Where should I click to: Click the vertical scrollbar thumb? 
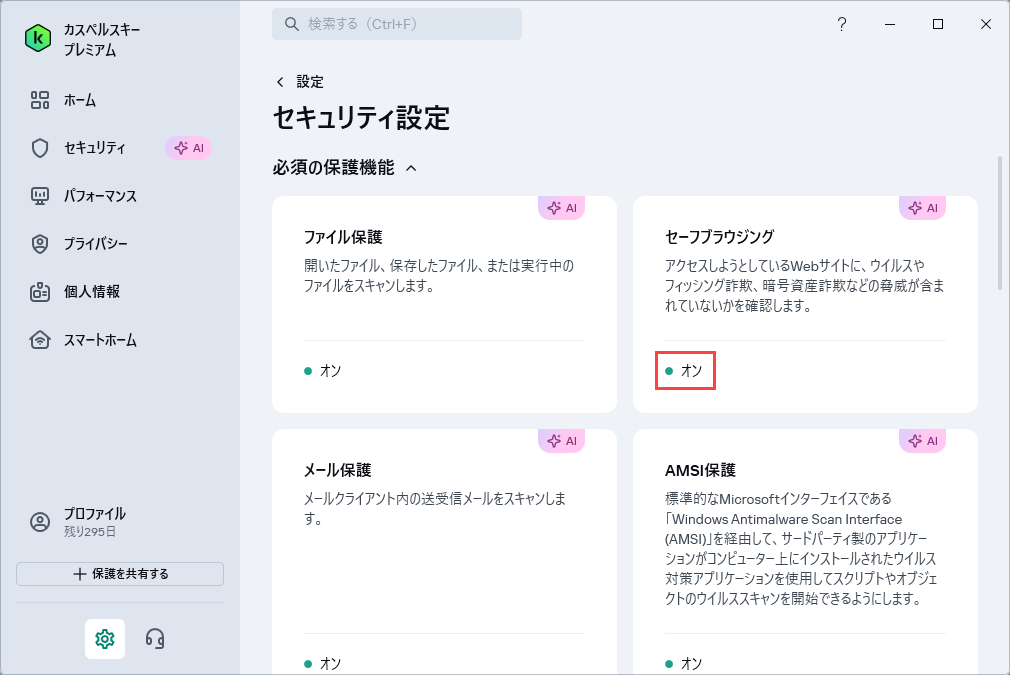coord(999,222)
